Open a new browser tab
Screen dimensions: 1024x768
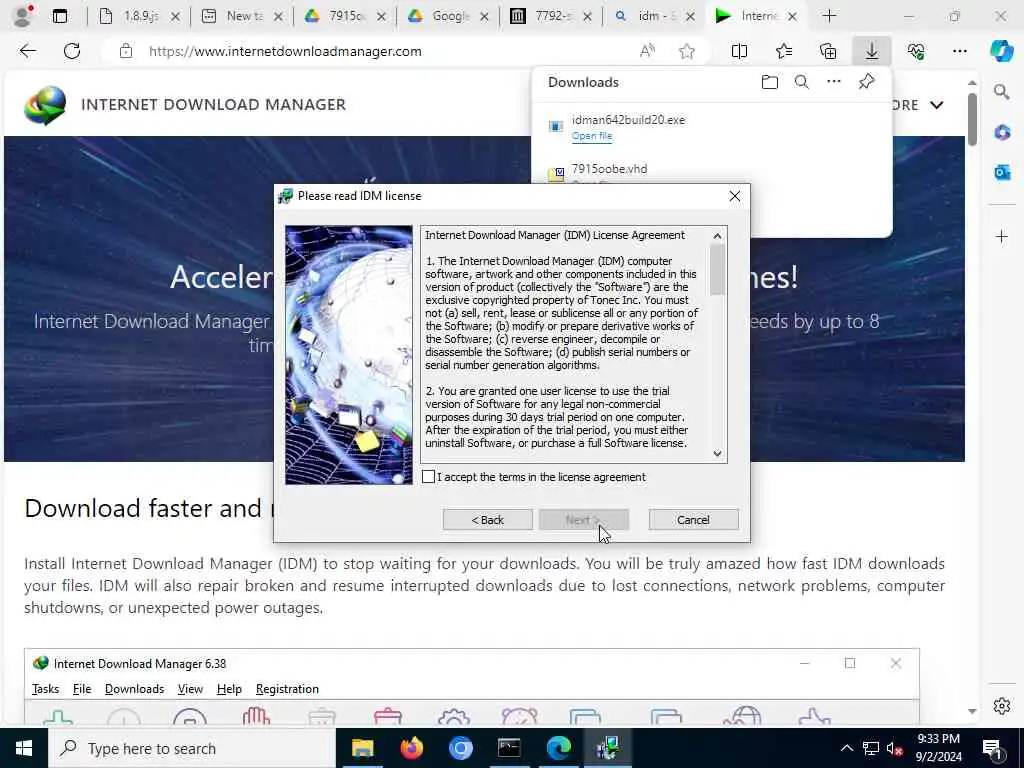[829, 16]
